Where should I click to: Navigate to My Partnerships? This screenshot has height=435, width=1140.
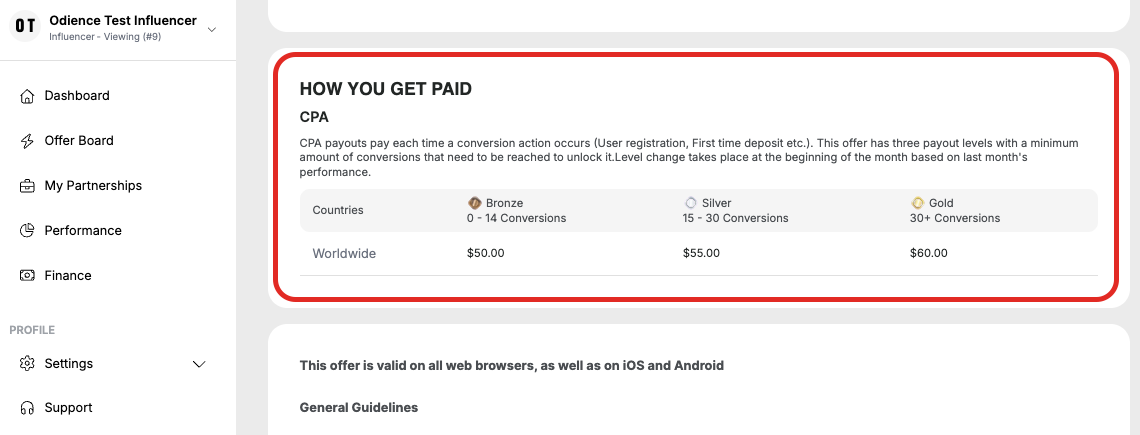coord(93,186)
